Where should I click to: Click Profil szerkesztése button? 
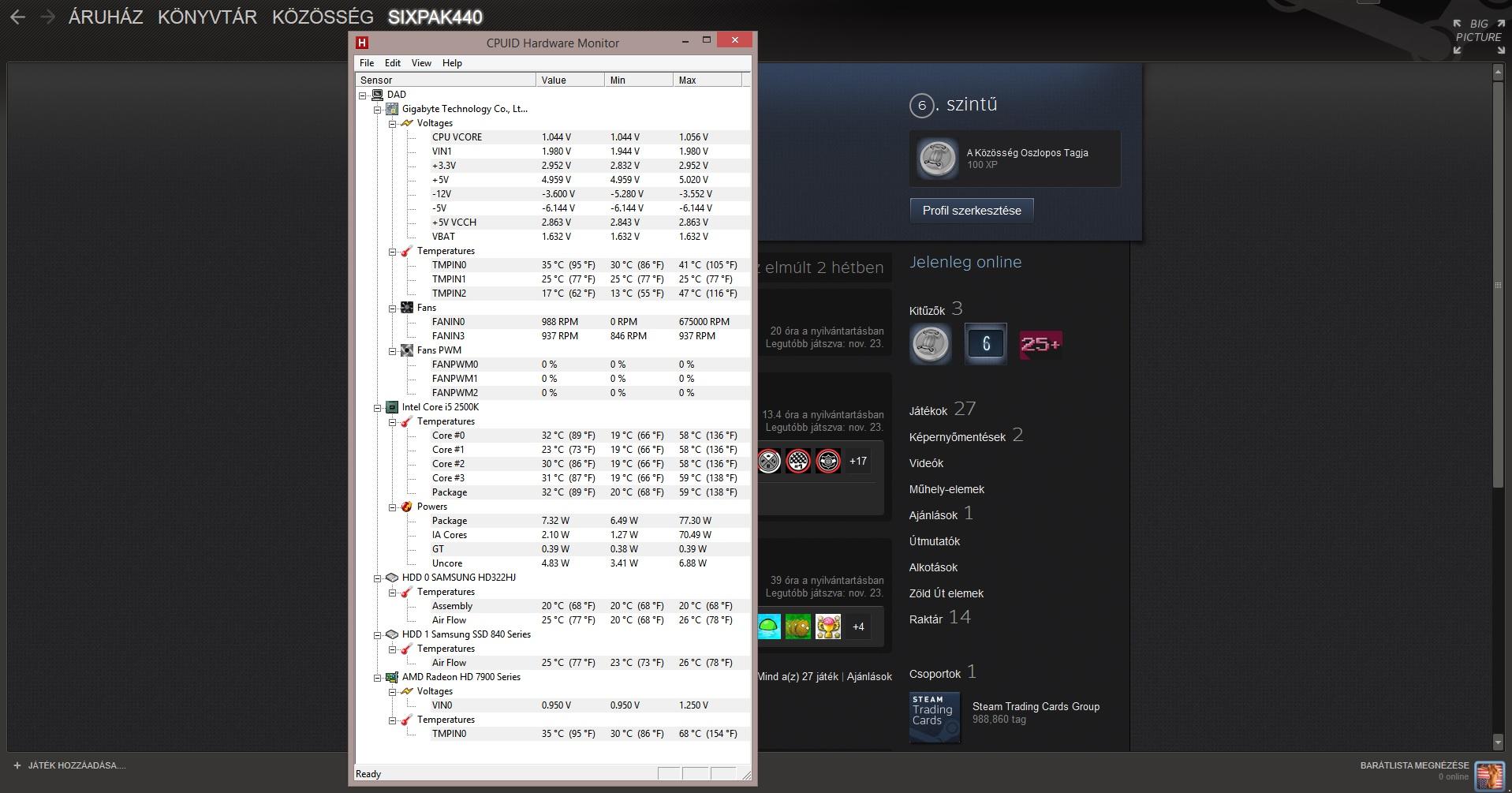(972, 211)
